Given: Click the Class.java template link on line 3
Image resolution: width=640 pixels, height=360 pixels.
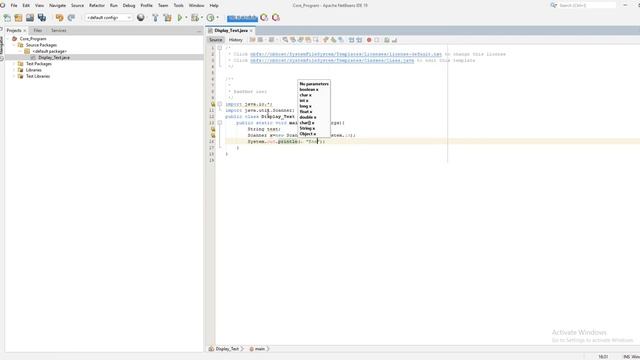Looking at the screenshot, I should click(x=332, y=60).
